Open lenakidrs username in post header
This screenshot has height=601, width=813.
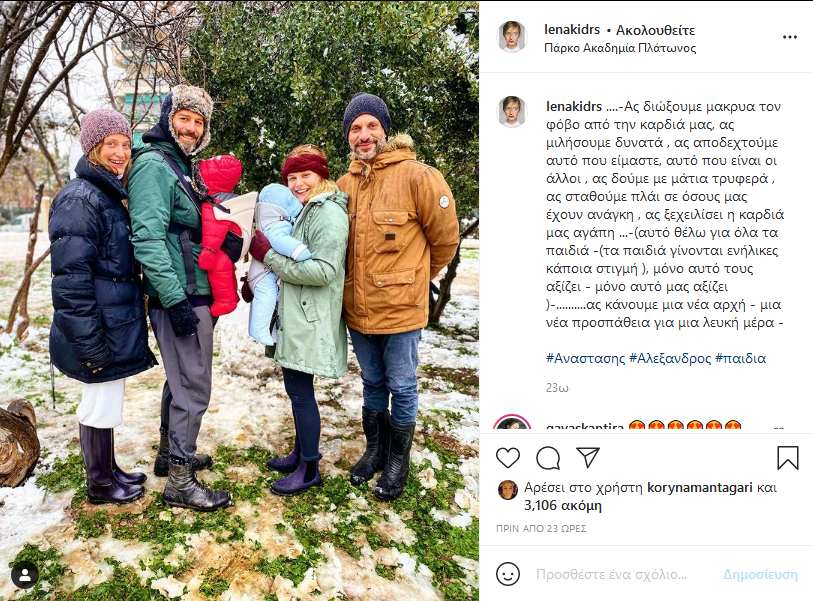(x=571, y=30)
